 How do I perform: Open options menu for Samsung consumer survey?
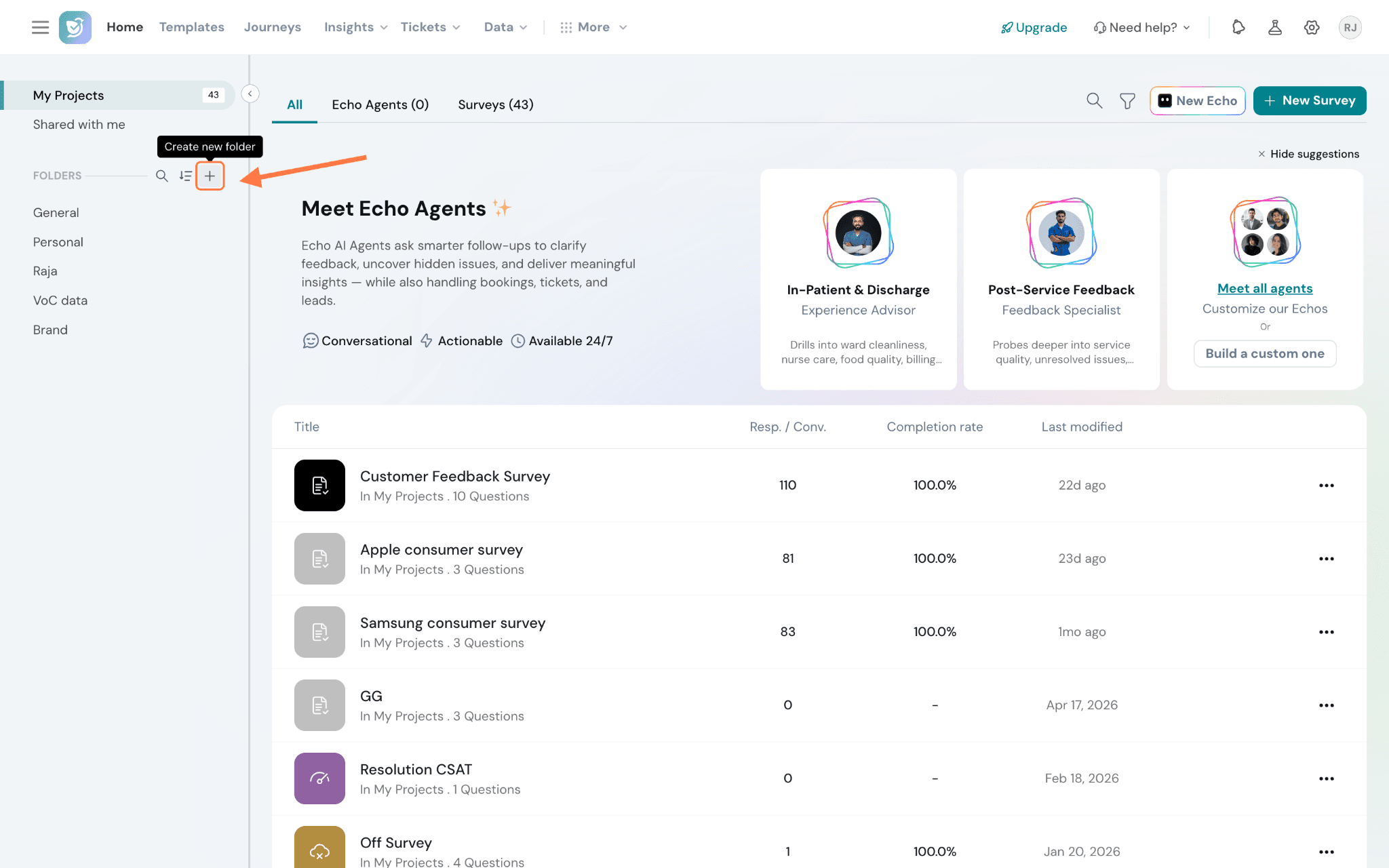point(1327,631)
